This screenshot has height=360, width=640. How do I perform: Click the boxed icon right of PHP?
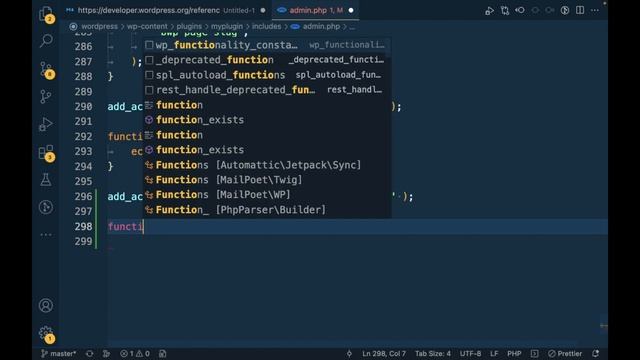(x=535, y=353)
